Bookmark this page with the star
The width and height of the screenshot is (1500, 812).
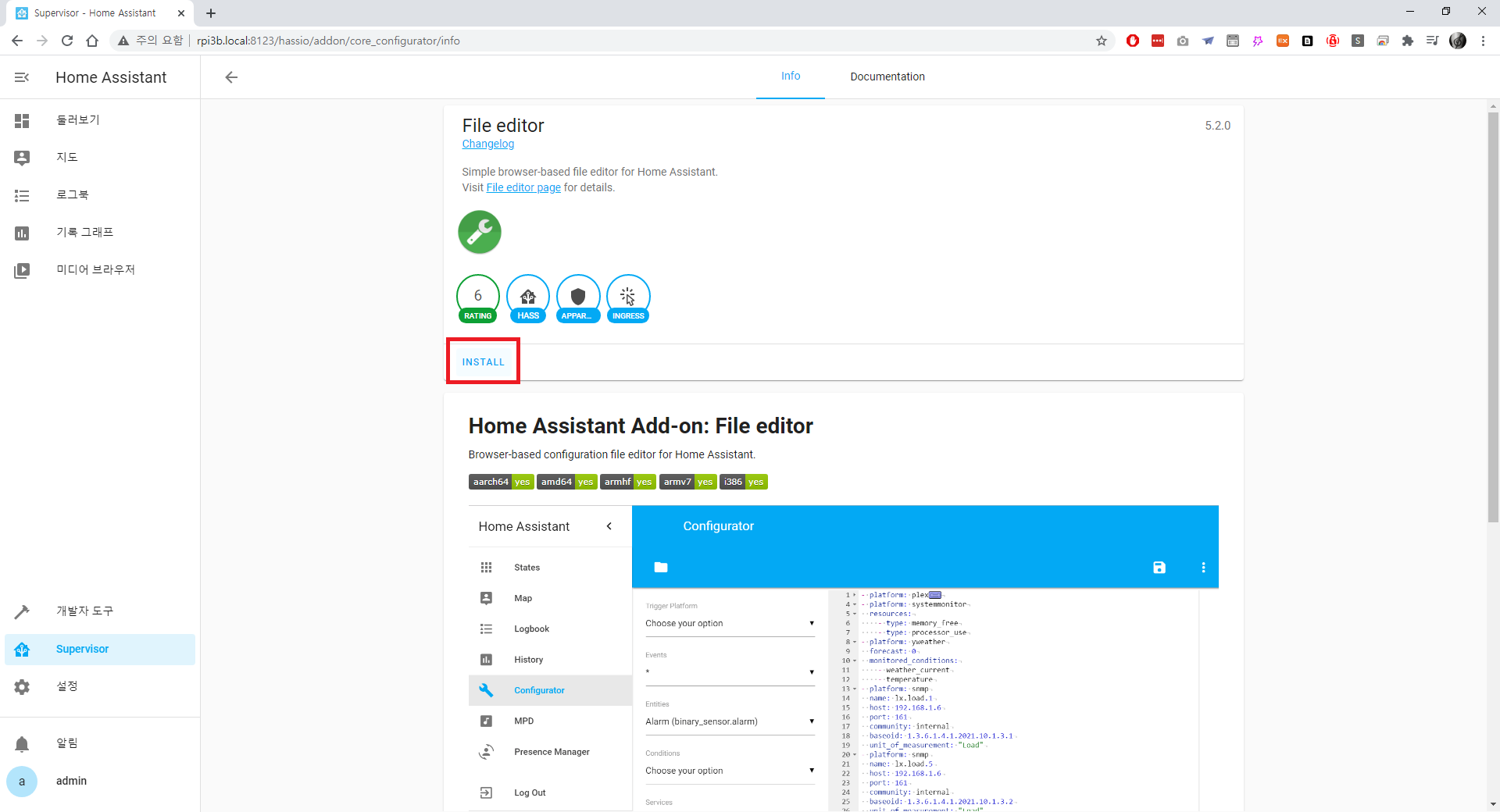click(x=1102, y=41)
